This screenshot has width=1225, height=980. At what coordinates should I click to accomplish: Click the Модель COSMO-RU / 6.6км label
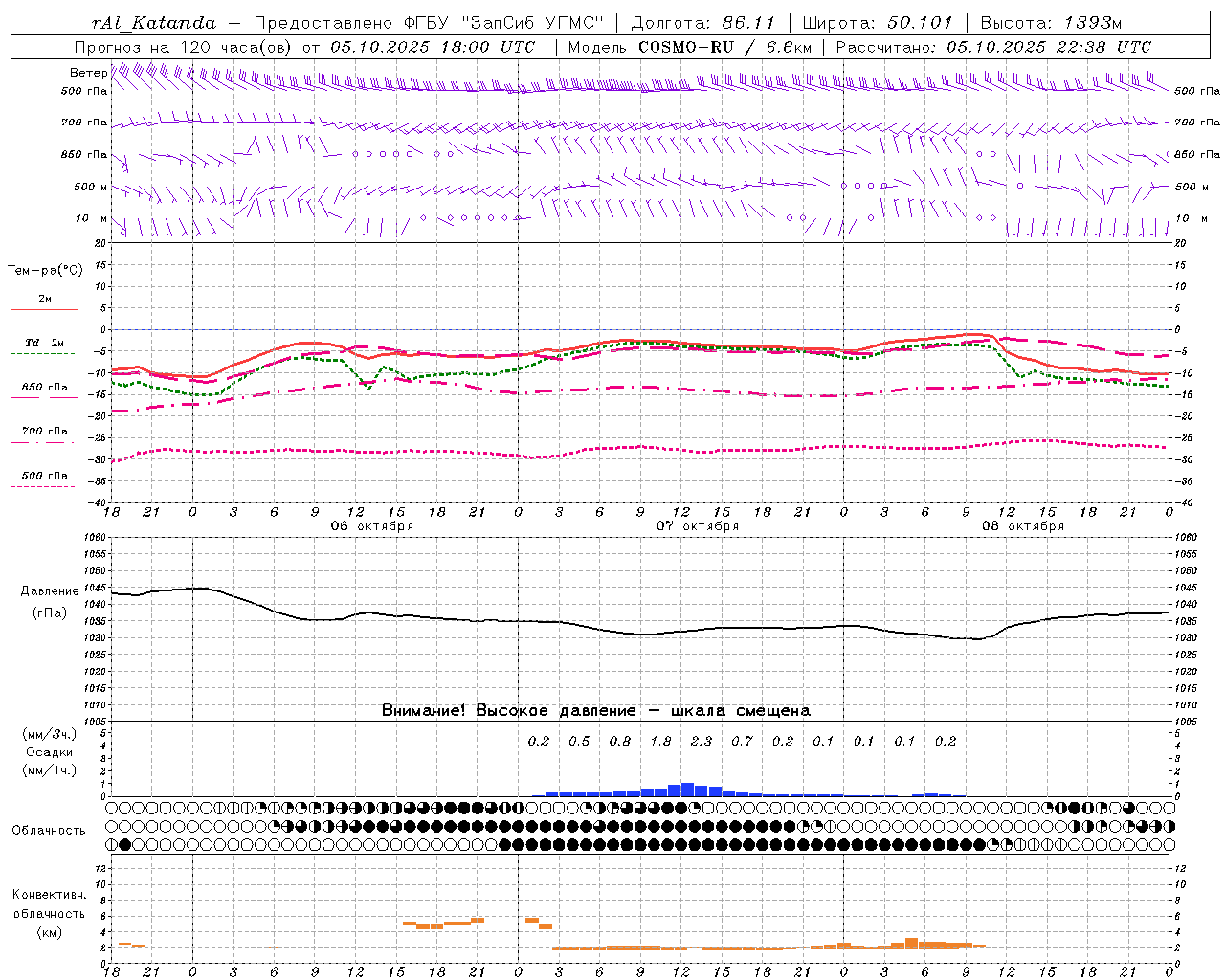689,47
